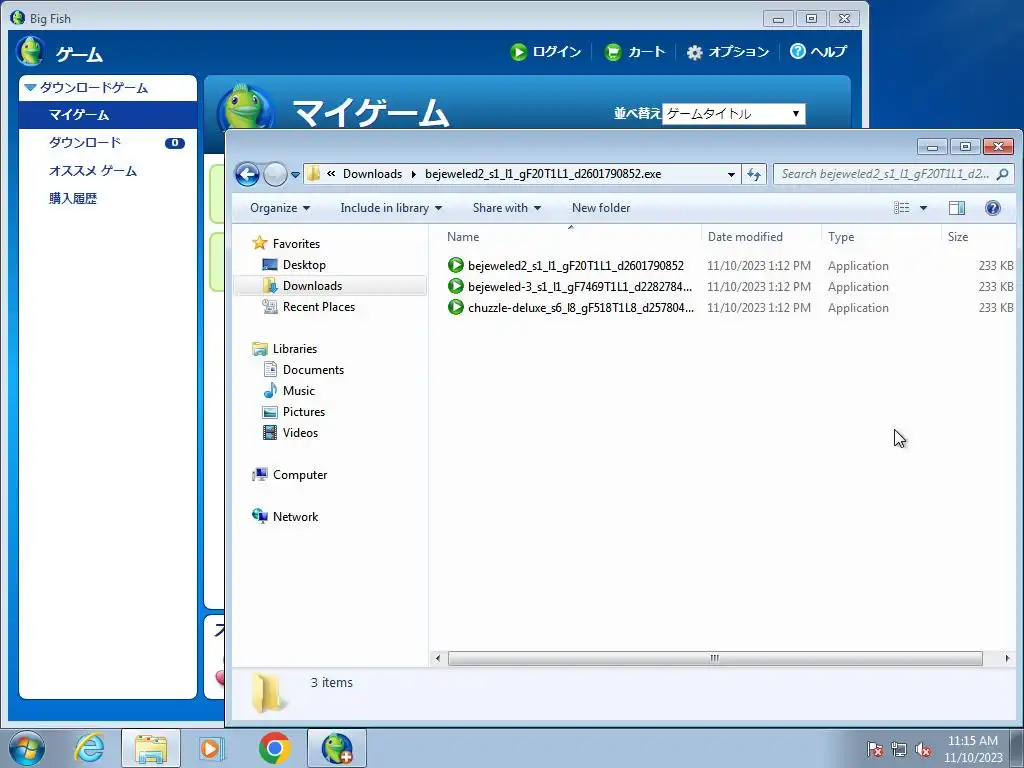Screen dimensions: 1024x768
Task: Open the Pictures library
Action: tap(304, 411)
